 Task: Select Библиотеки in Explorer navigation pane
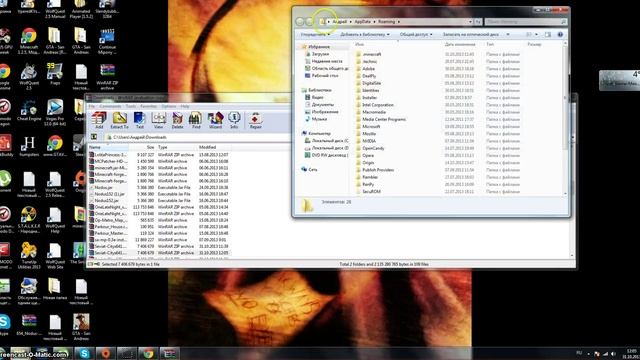320,90
